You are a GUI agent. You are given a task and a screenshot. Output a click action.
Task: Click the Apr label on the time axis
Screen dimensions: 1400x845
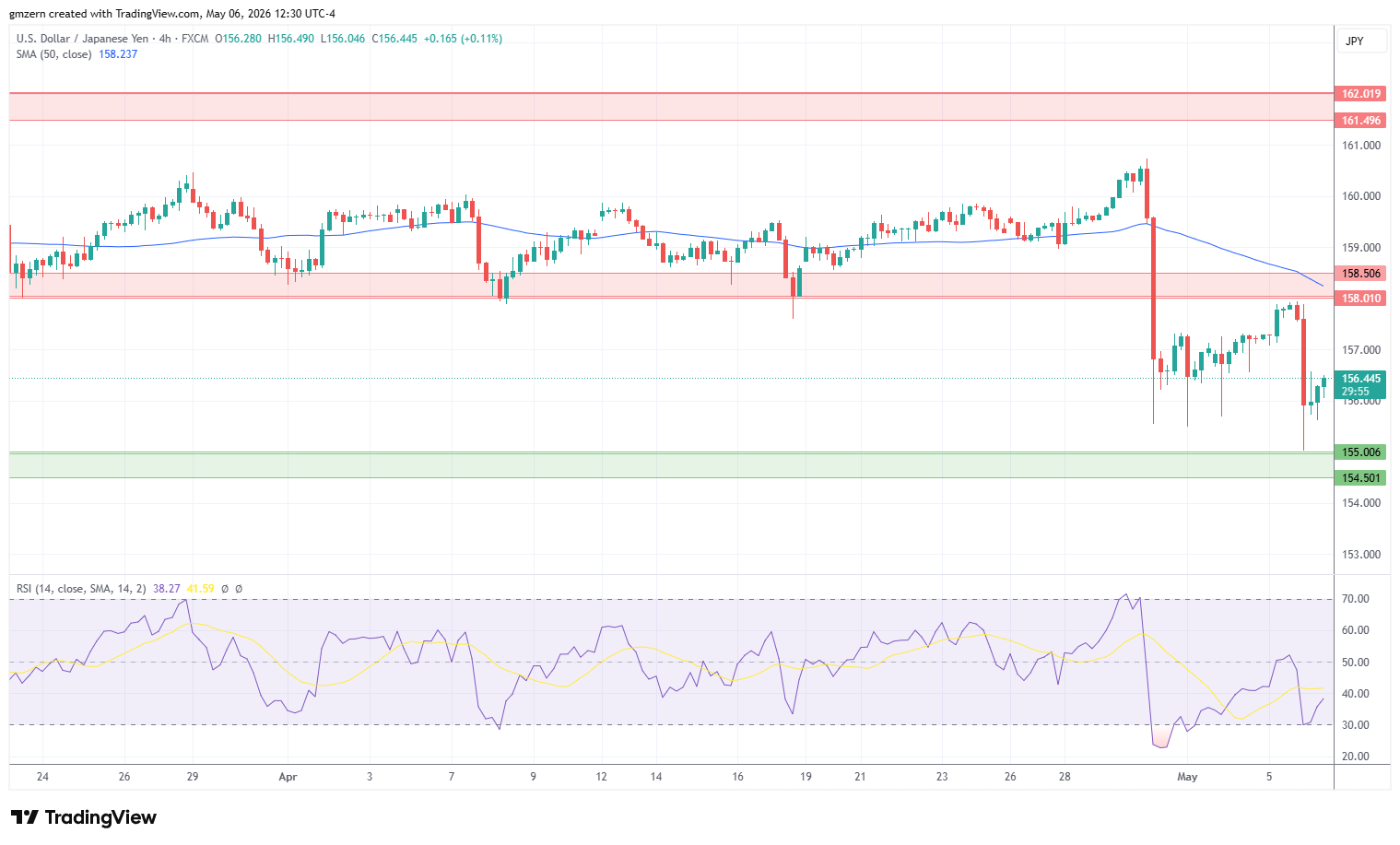[288, 777]
